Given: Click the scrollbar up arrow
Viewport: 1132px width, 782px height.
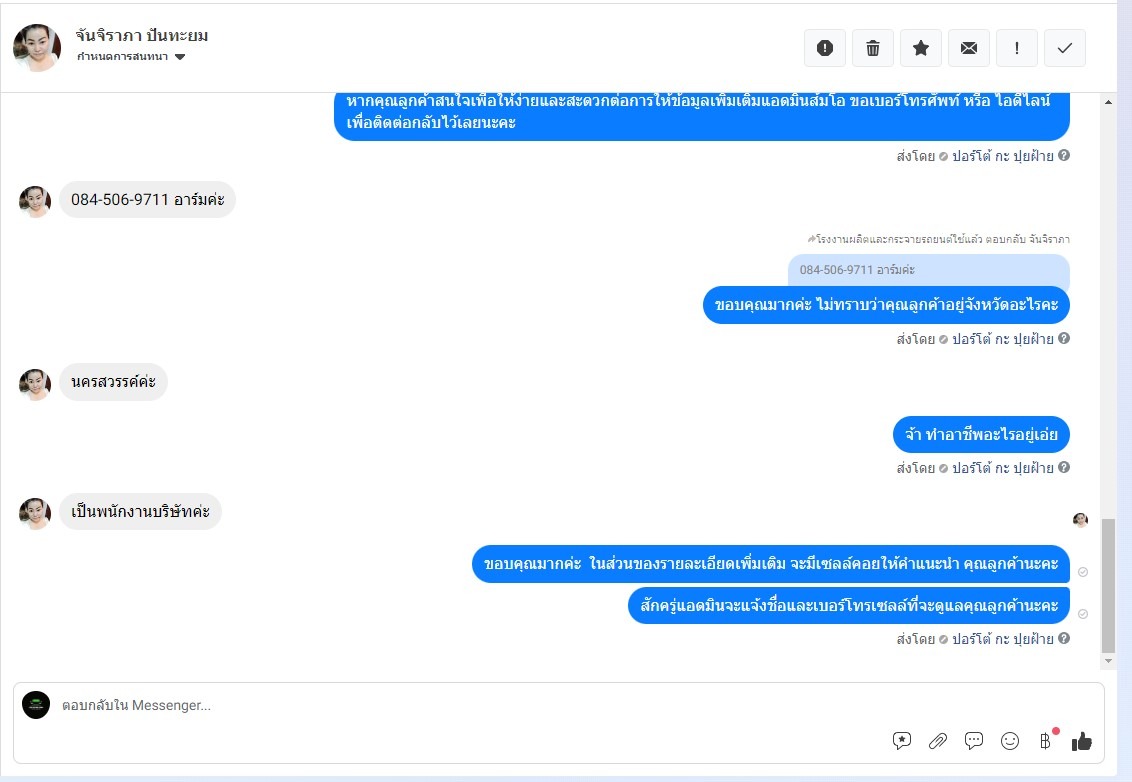Looking at the screenshot, I should [x=1108, y=103].
